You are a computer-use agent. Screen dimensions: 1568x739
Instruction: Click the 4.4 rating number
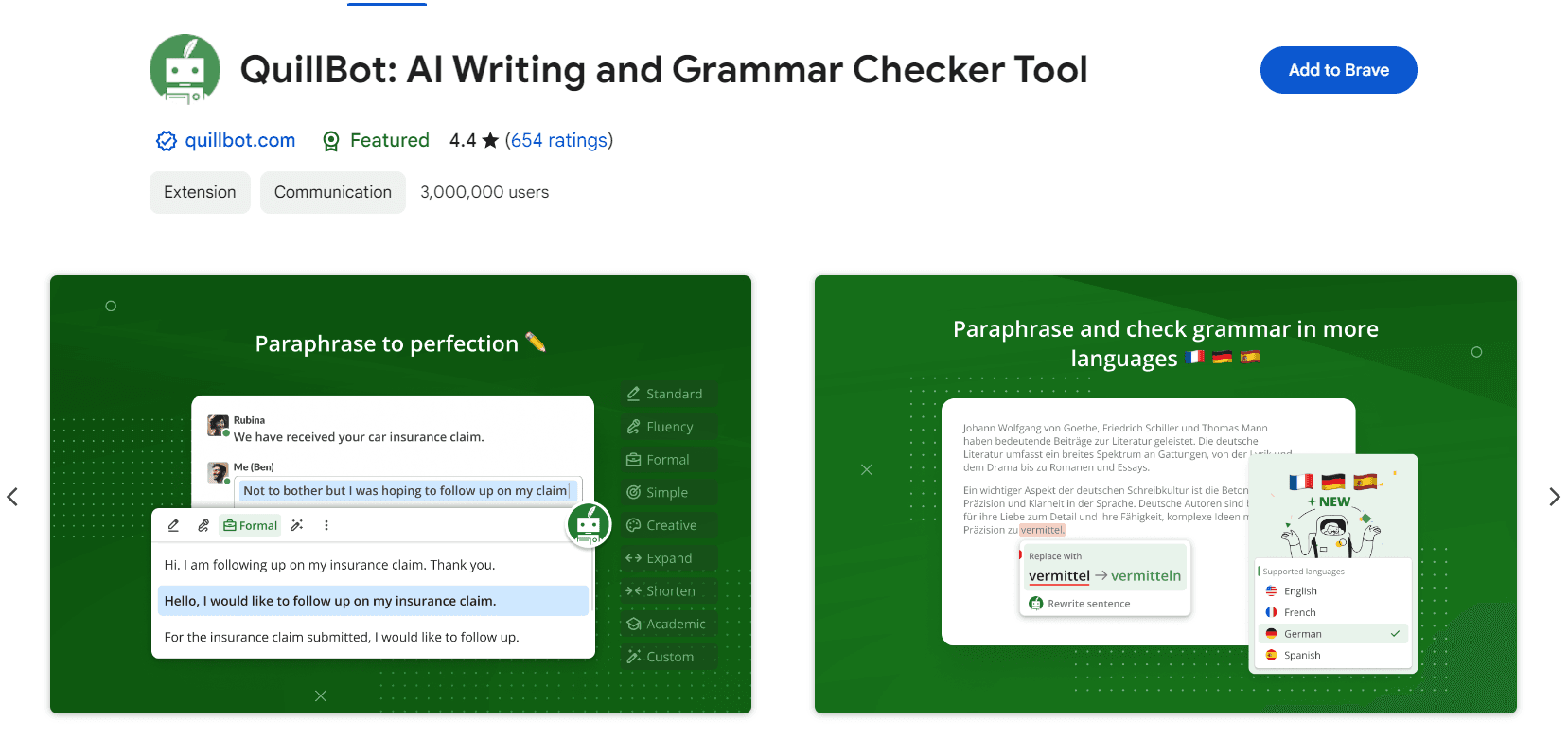pyautogui.click(x=463, y=140)
